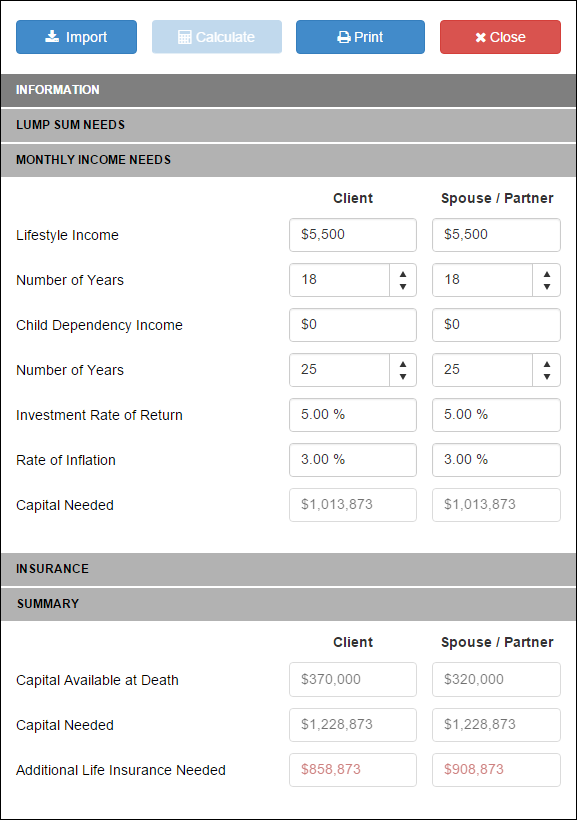This screenshot has width=577, height=820.
Task: Click Client Lifestyle Income field
Action: [x=353, y=235]
